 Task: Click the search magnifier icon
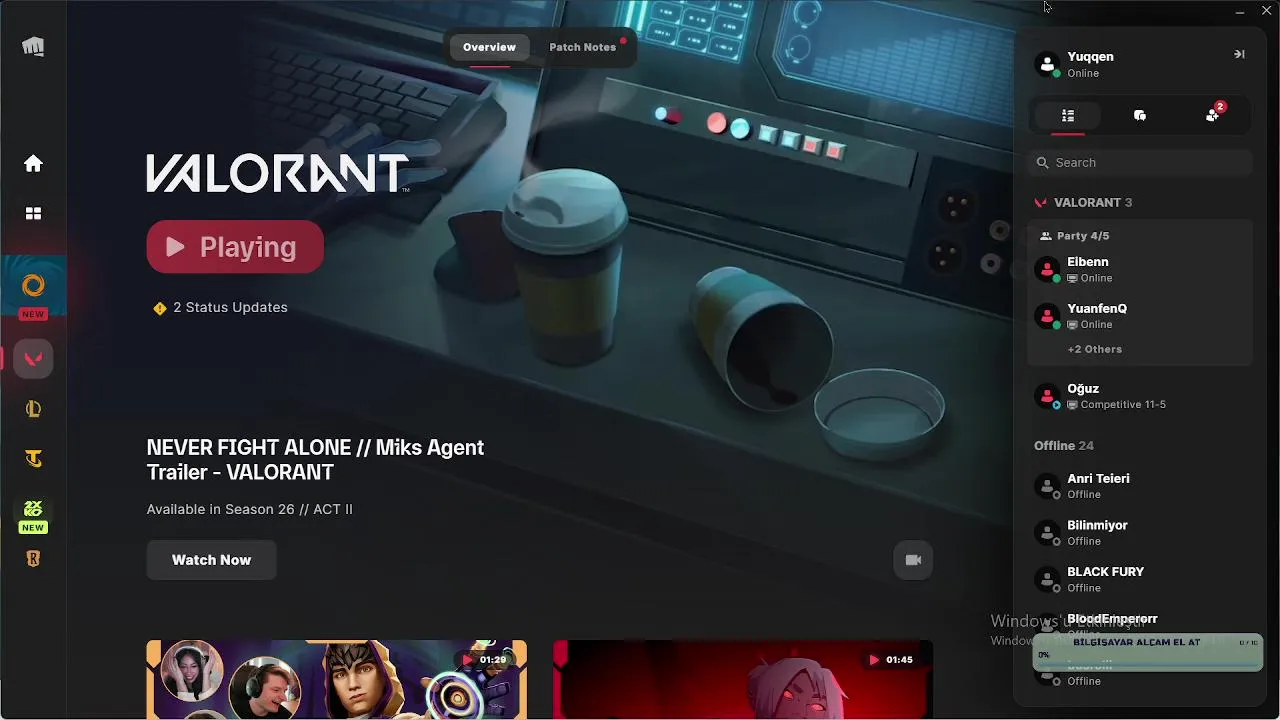[1043, 163]
